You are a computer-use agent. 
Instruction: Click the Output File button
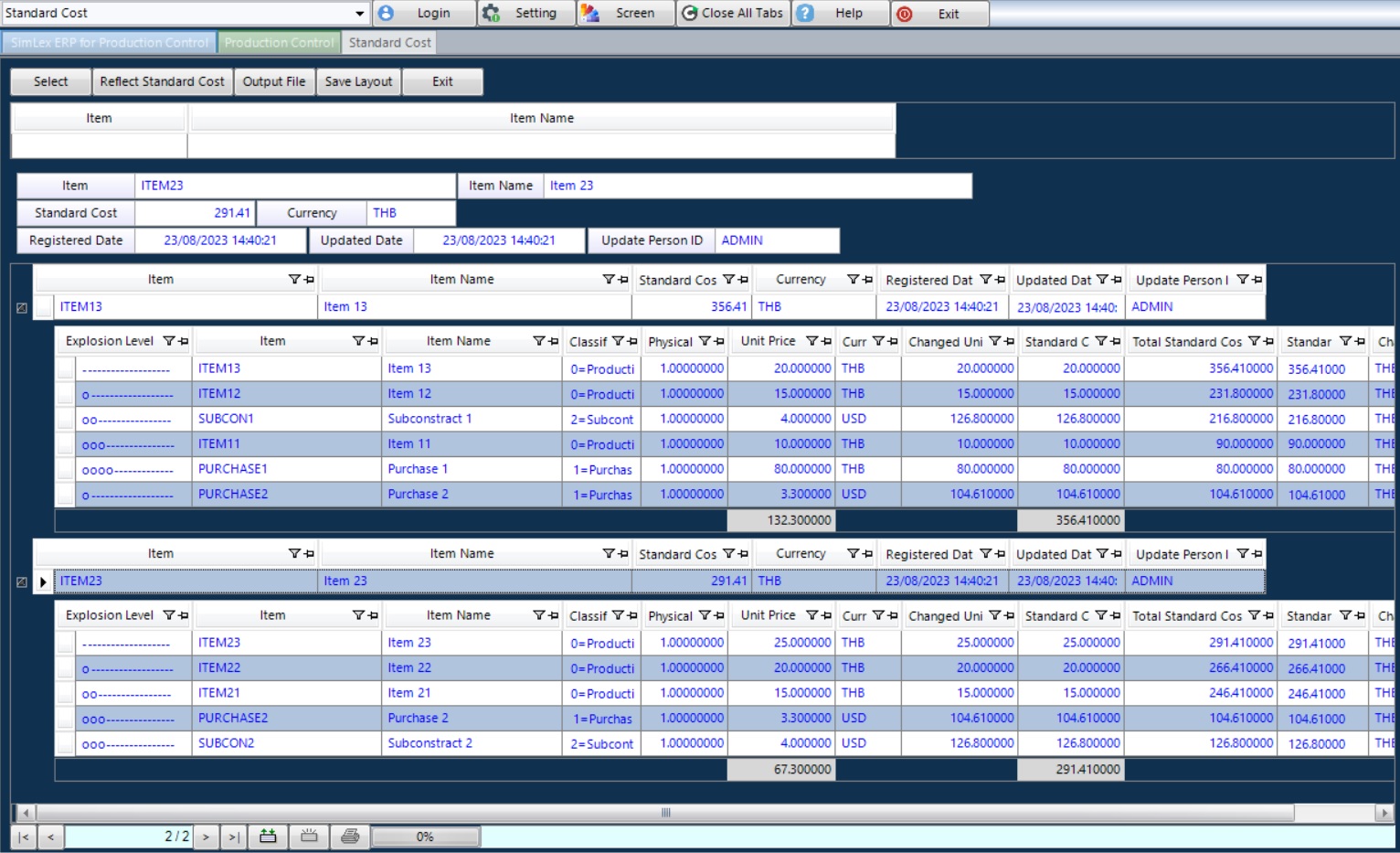coord(273,81)
